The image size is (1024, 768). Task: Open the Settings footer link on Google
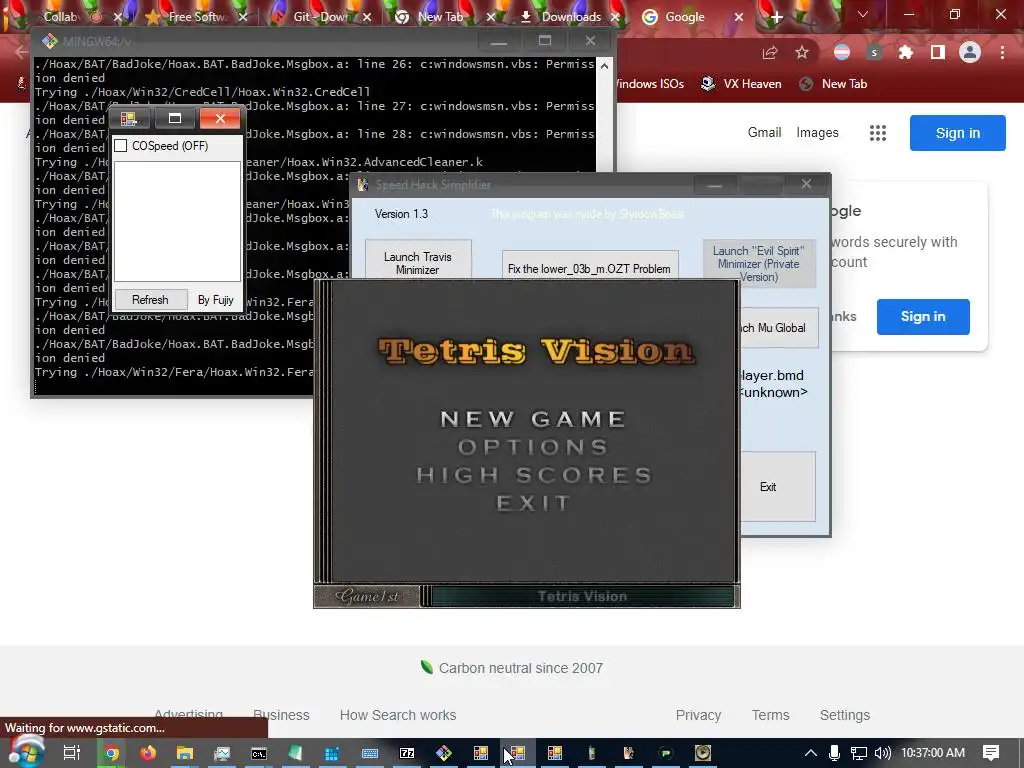[x=844, y=715]
